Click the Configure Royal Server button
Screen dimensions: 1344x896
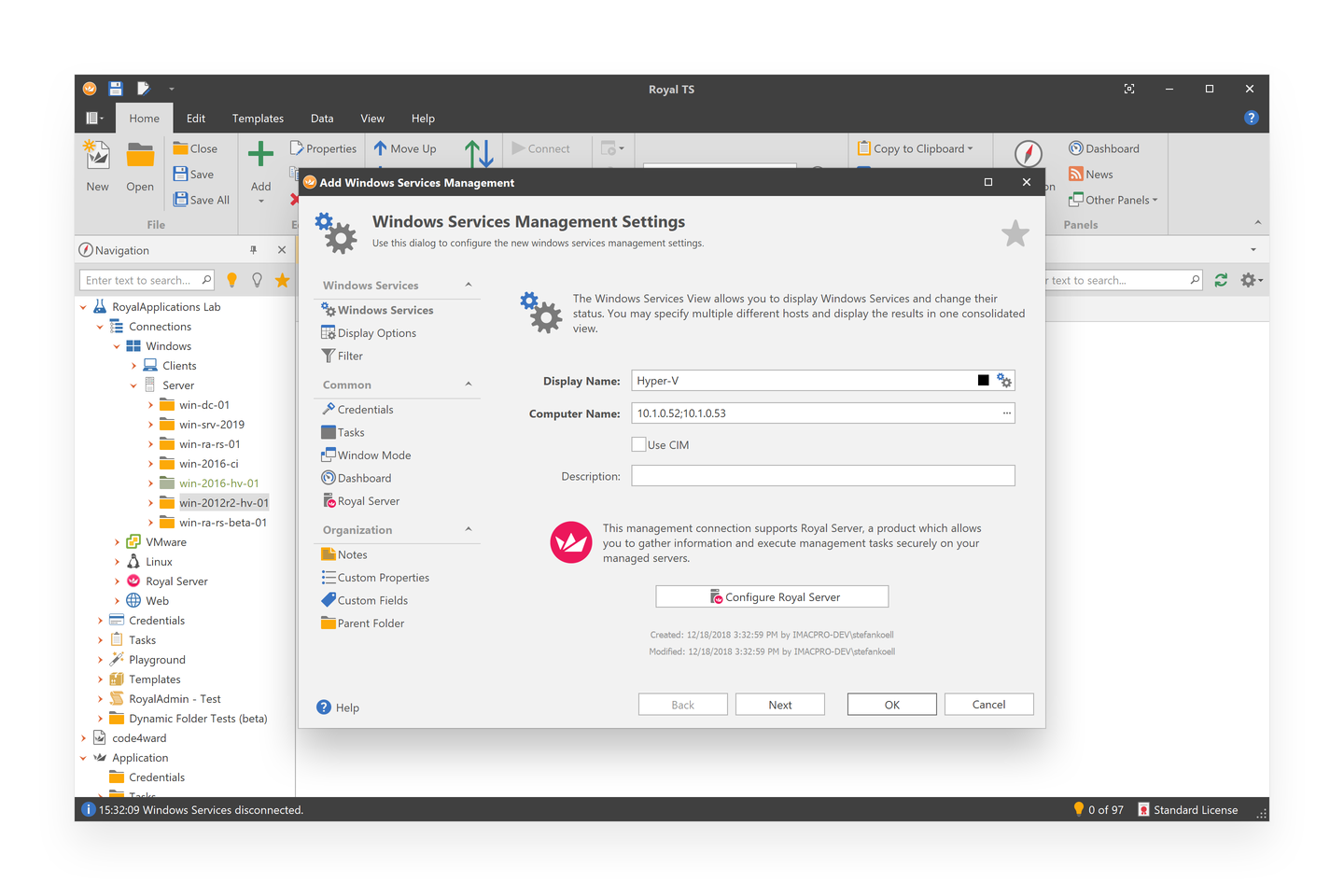pyautogui.click(x=772, y=595)
